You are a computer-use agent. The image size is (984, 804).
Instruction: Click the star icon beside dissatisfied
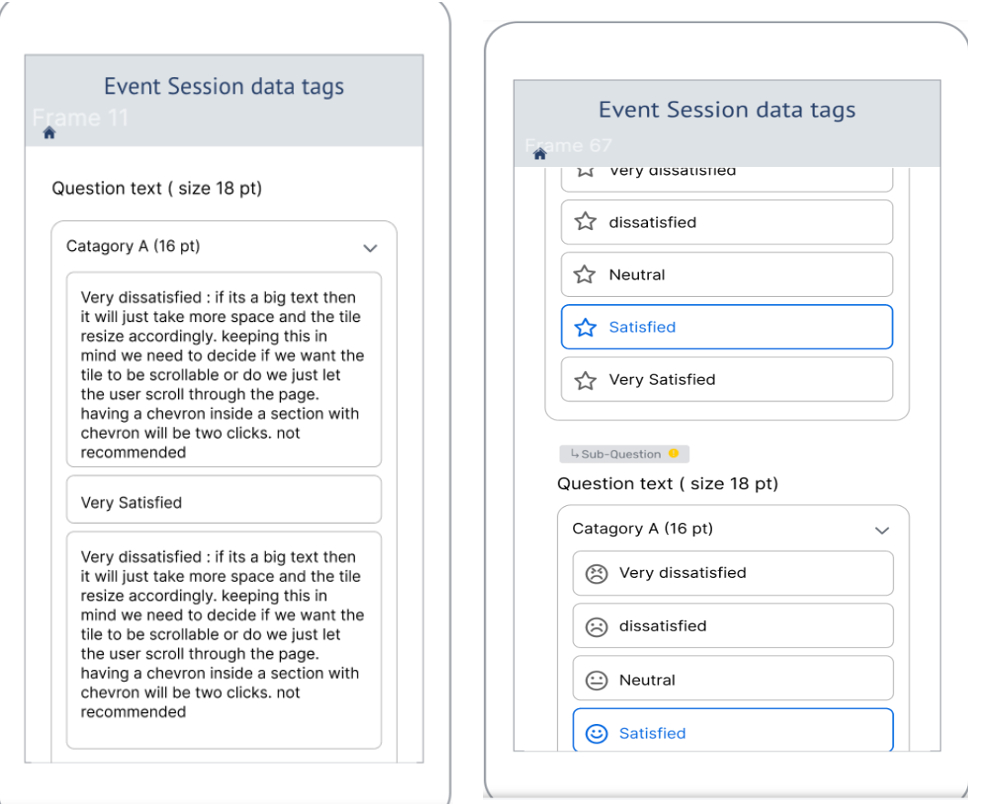586,222
